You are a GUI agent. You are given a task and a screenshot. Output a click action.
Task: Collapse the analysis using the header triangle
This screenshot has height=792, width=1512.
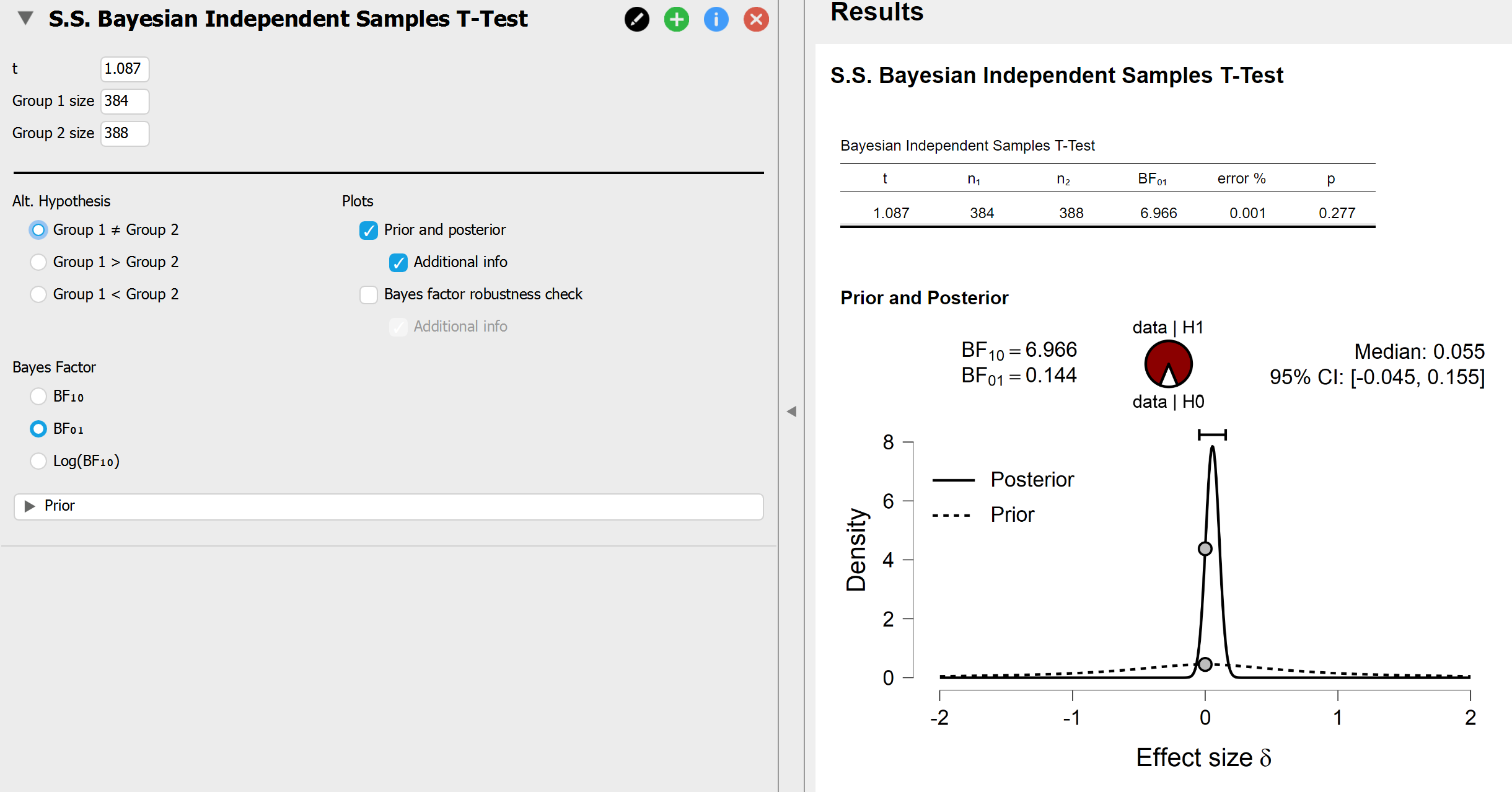pyautogui.click(x=24, y=19)
